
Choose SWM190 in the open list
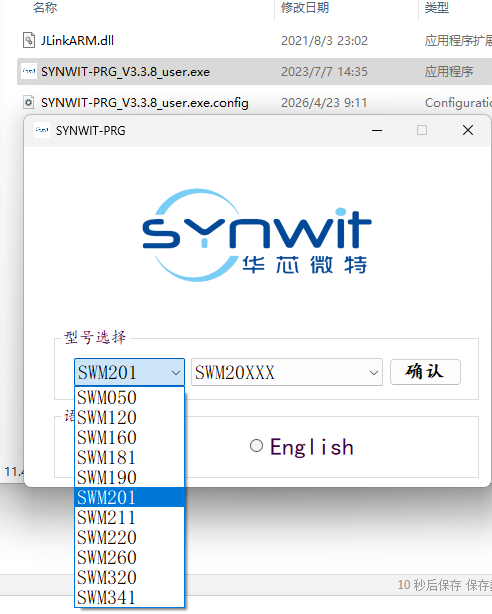(x=129, y=477)
